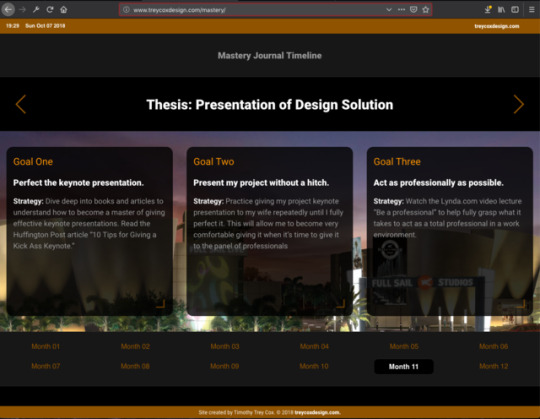Open treycoxdesign.com link in top bar

pyautogui.click(x=497, y=26)
